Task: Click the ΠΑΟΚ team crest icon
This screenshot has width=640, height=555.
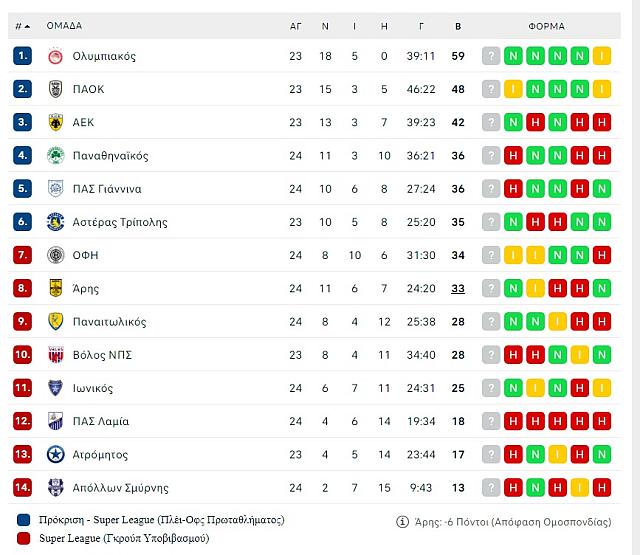Action: coord(56,89)
